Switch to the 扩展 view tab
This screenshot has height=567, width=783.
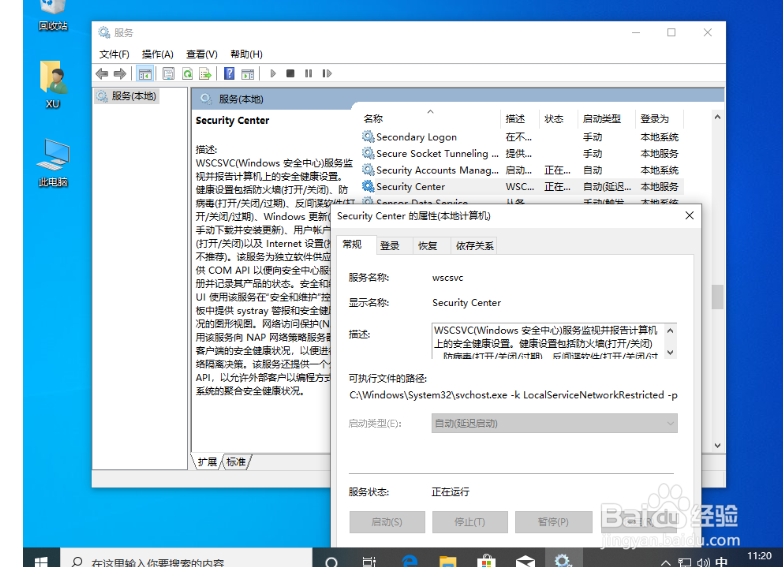pyautogui.click(x=207, y=462)
